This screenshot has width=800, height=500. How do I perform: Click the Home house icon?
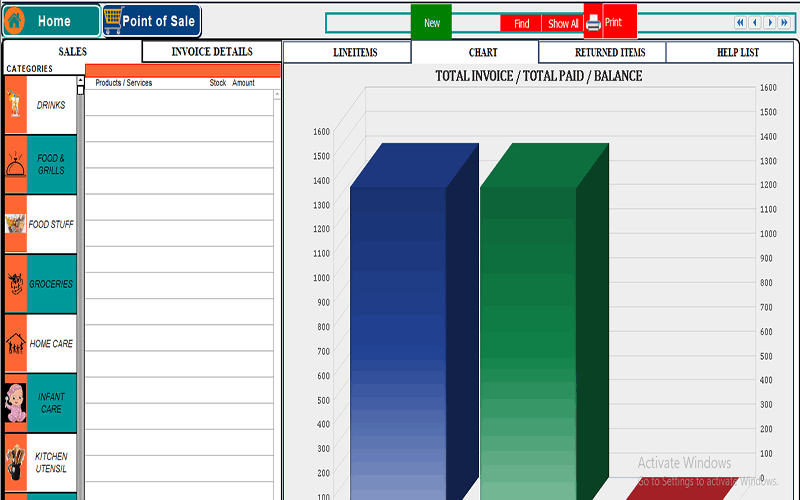(x=16, y=21)
